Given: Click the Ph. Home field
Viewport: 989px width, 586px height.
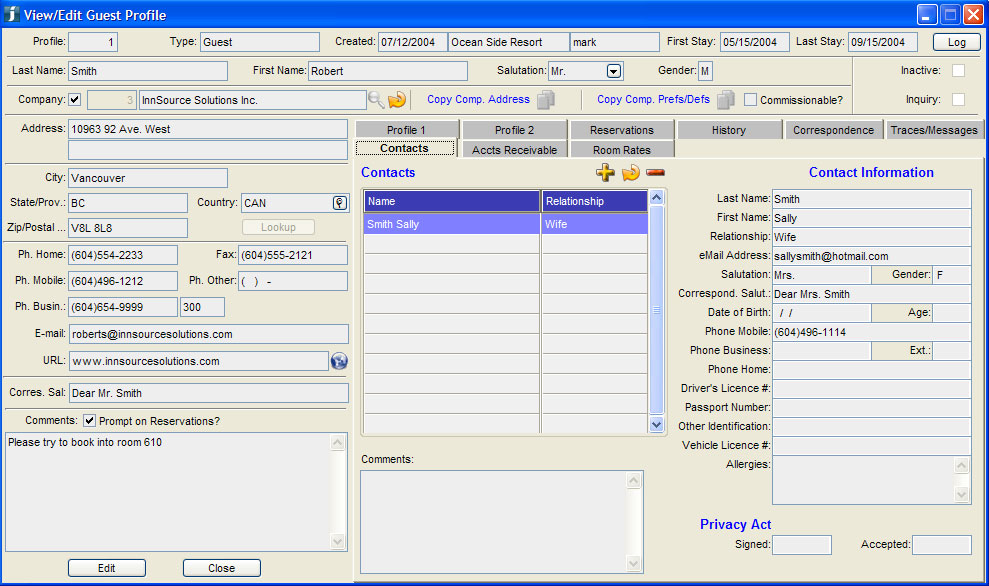Looking at the screenshot, I should pos(123,255).
